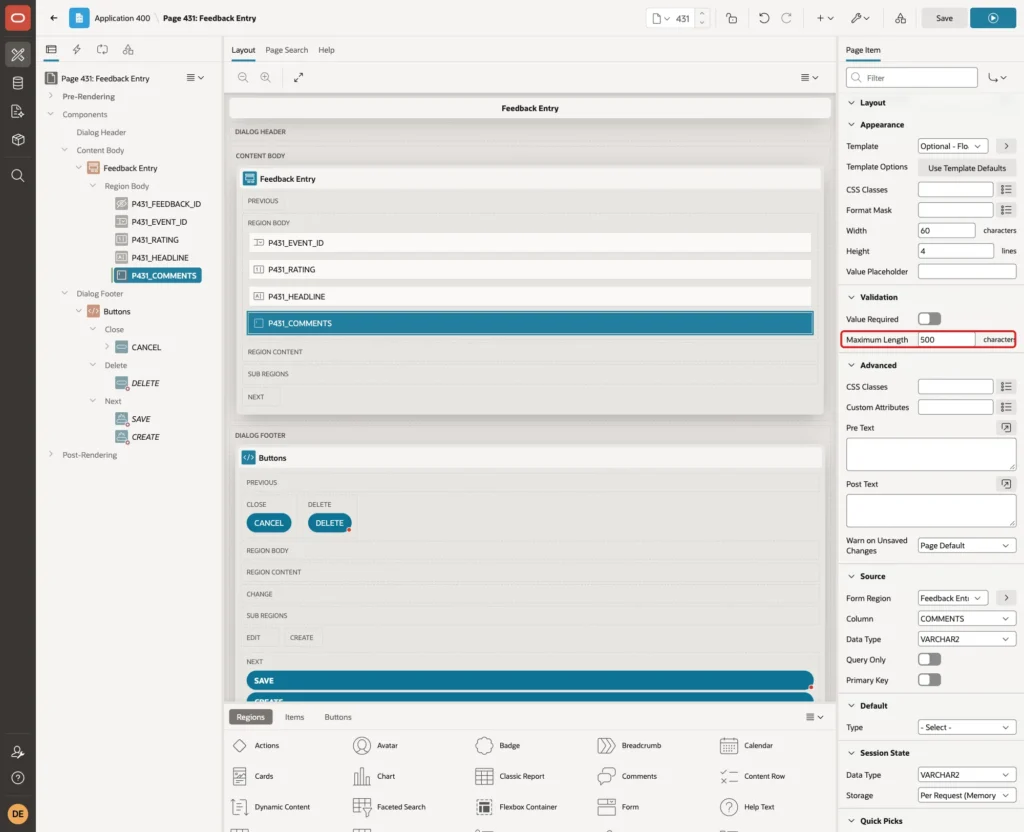Open Shared Components tree tab icon

[128, 50]
